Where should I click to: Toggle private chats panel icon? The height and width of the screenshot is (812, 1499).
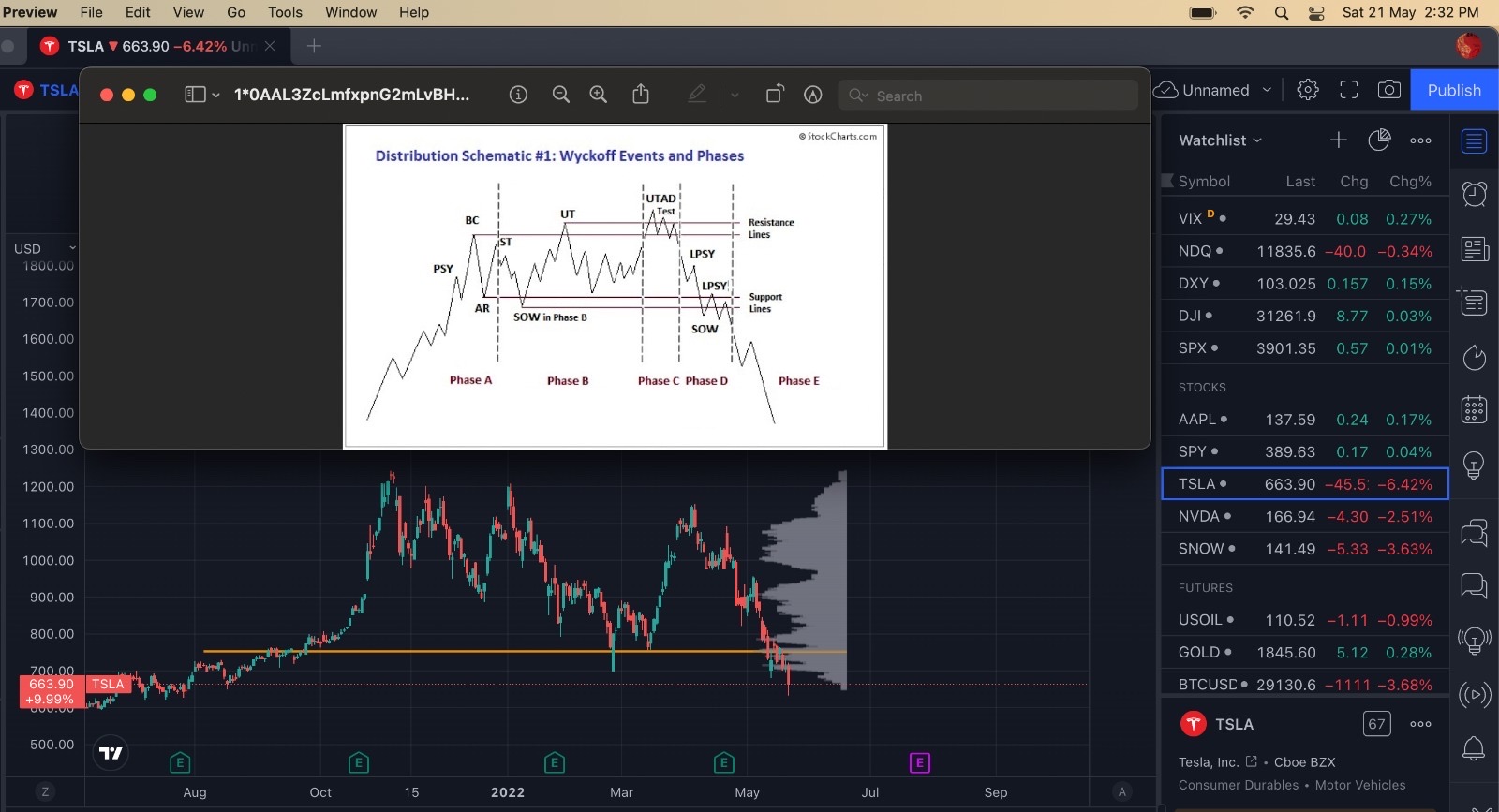tap(1474, 586)
